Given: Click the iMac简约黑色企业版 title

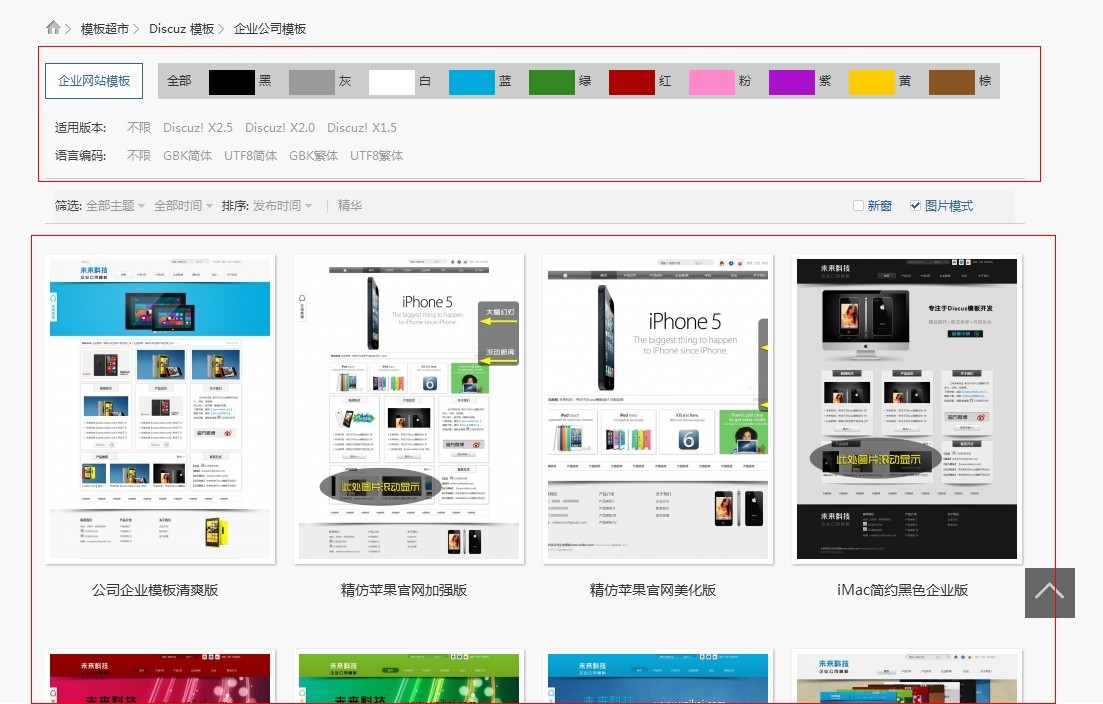Looking at the screenshot, I should [903, 590].
